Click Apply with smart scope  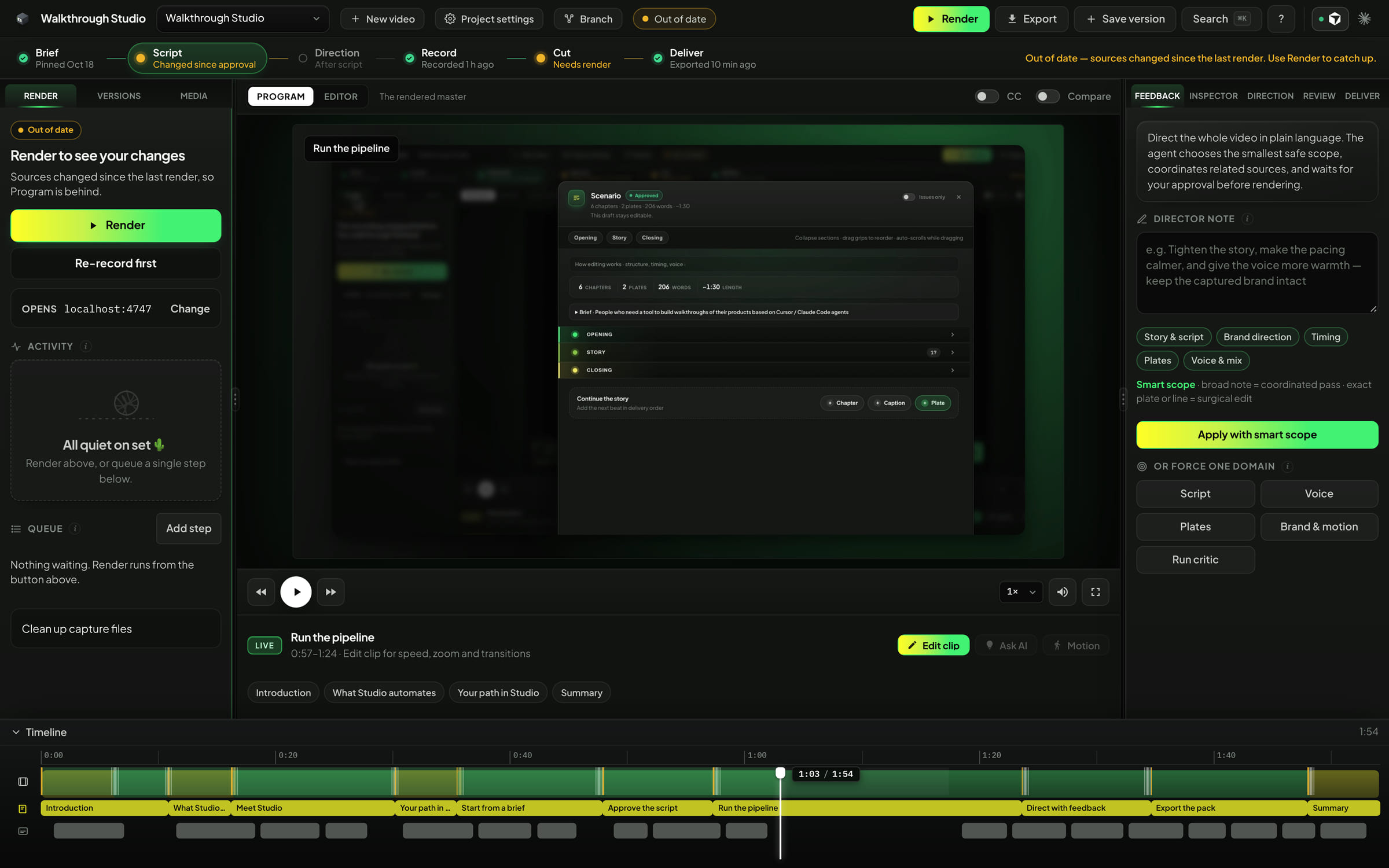point(1256,435)
